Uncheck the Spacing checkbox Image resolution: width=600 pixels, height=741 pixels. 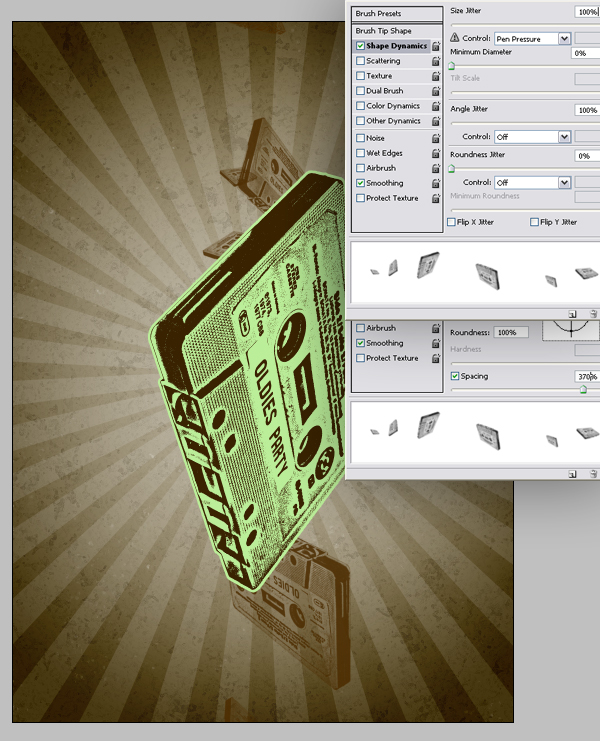coord(455,376)
